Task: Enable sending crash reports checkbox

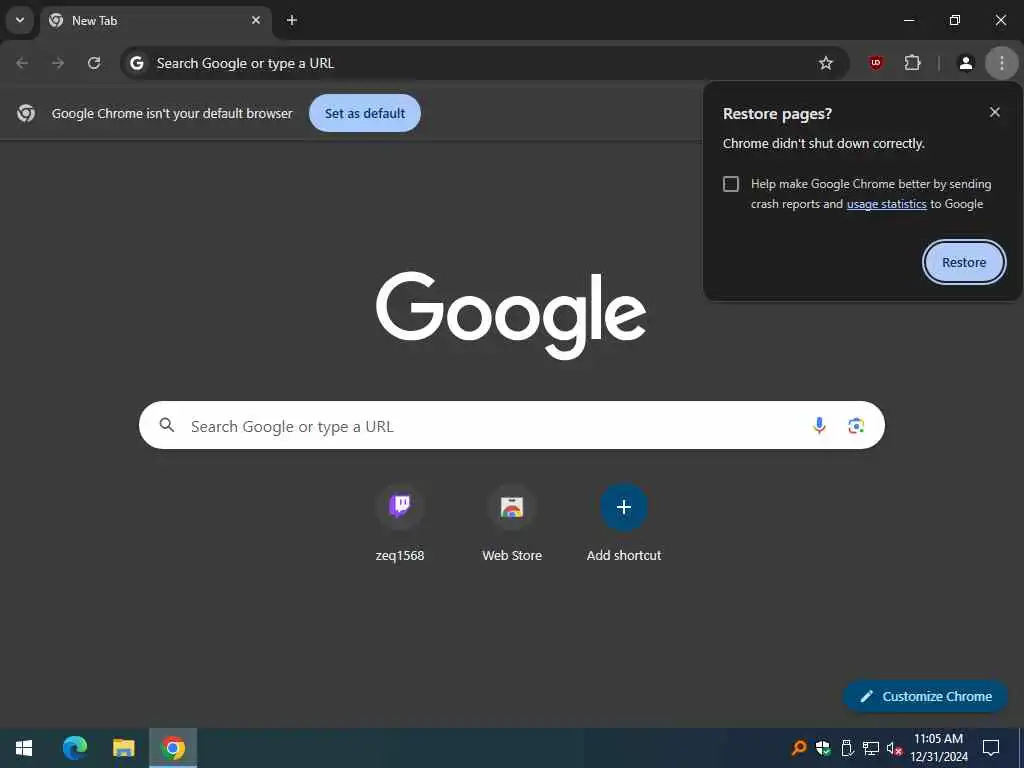Action: pyautogui.click(x=731, y=184)
